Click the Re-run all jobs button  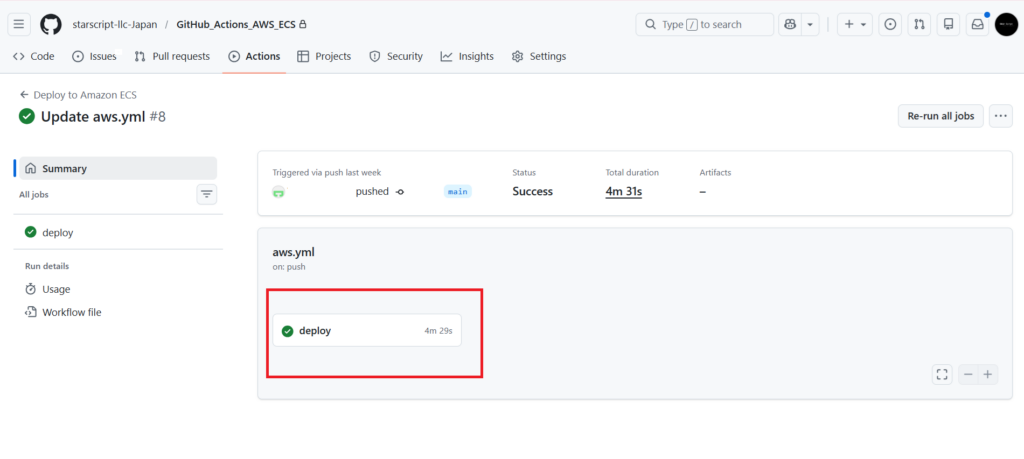tap(940, 116)
